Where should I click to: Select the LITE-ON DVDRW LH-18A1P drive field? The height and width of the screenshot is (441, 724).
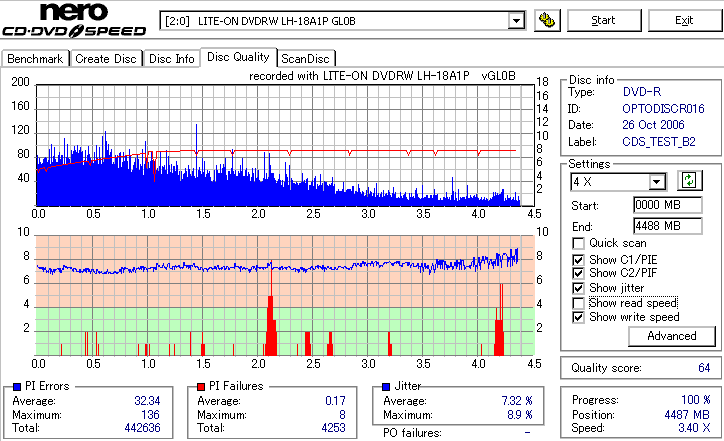point(342,21)
